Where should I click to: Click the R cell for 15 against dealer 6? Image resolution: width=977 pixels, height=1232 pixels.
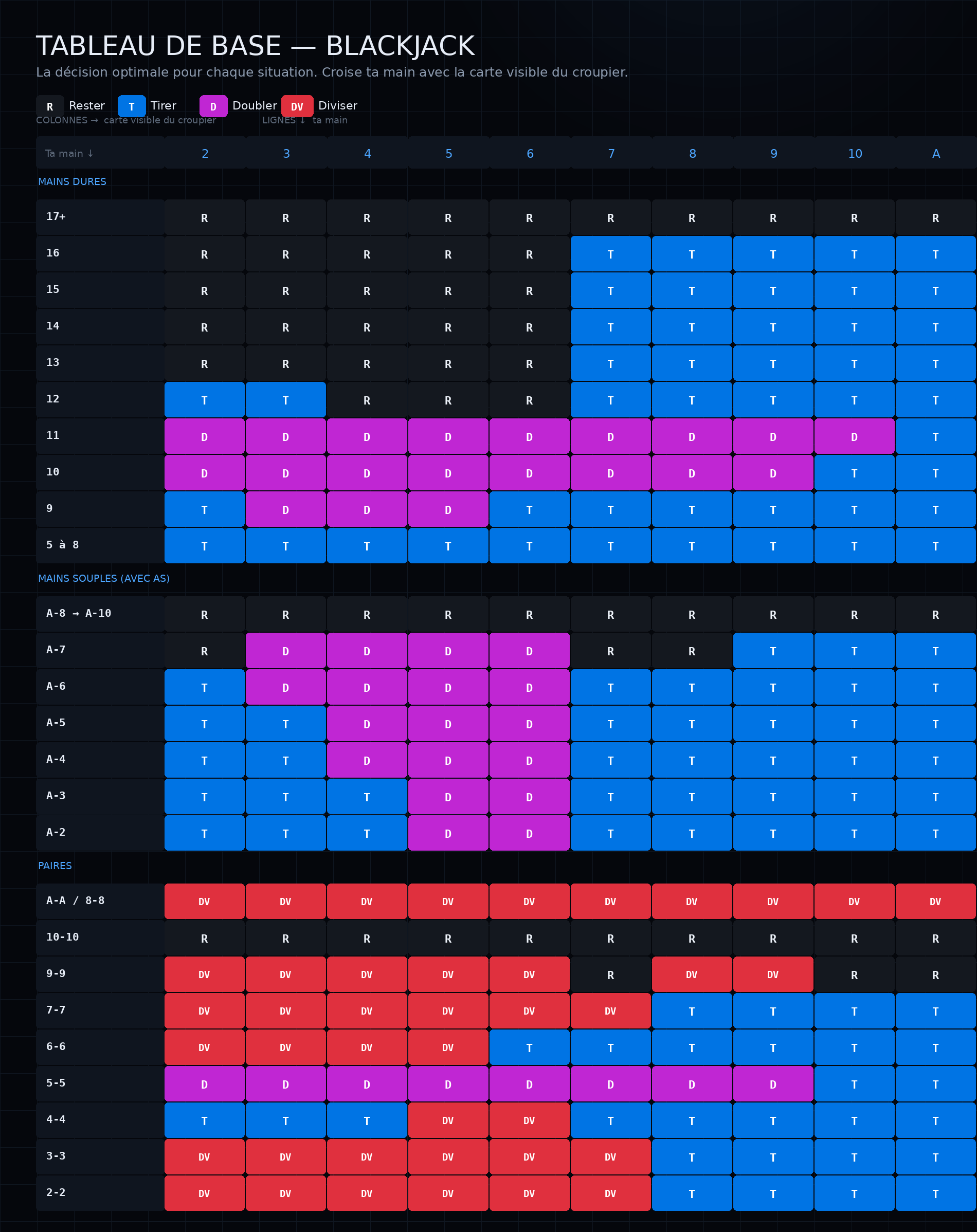(529, 290)
